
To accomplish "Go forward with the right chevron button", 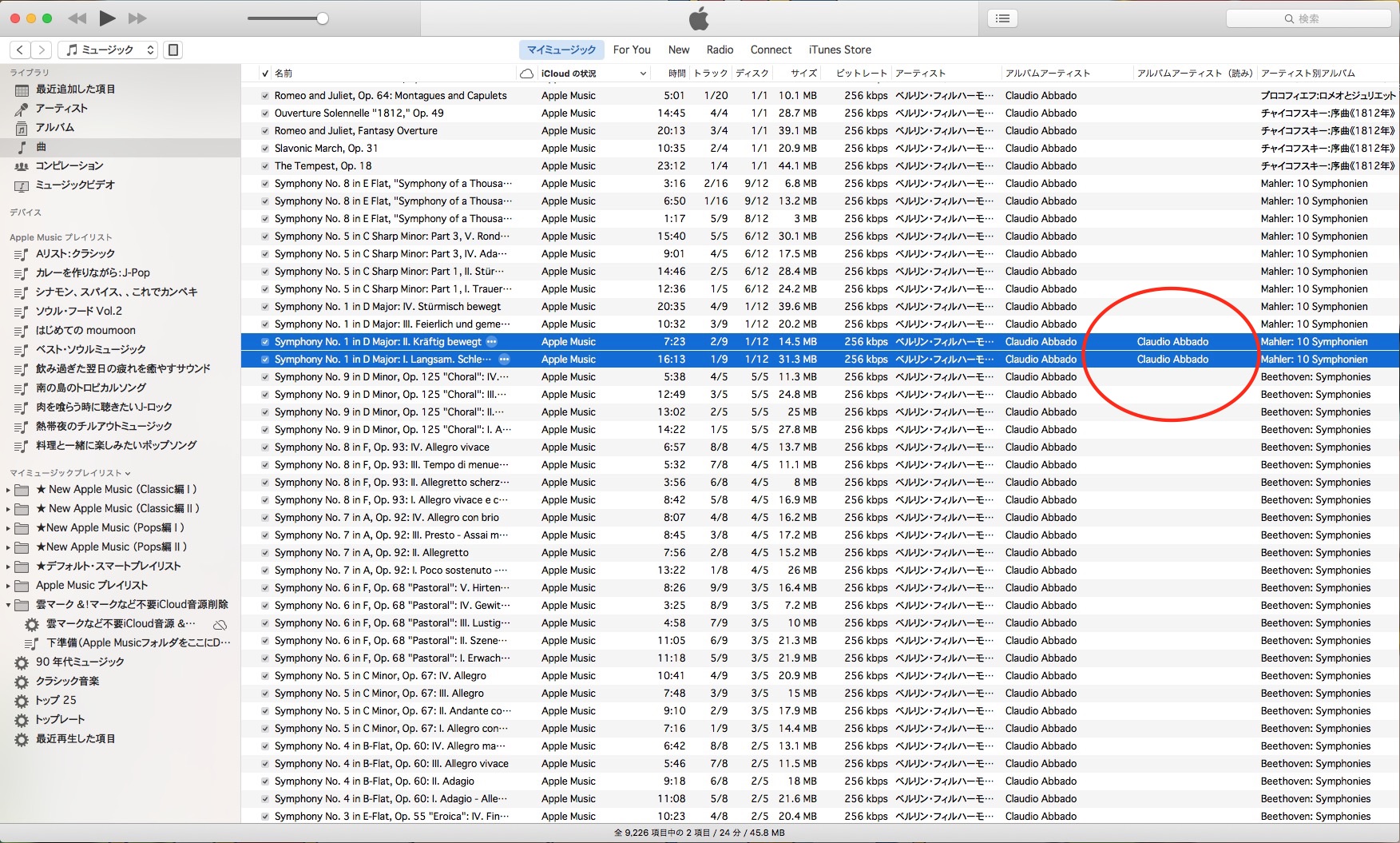I will [x=42, y=50].
